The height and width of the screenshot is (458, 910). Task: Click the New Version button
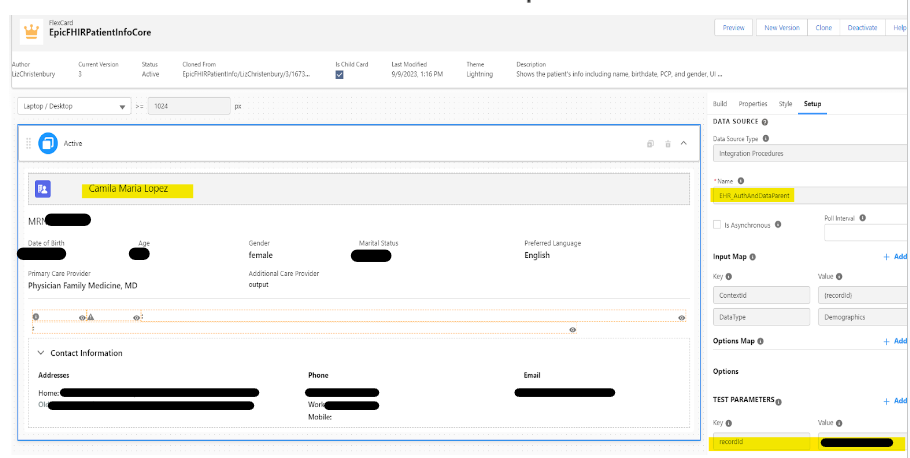point(782,27)
